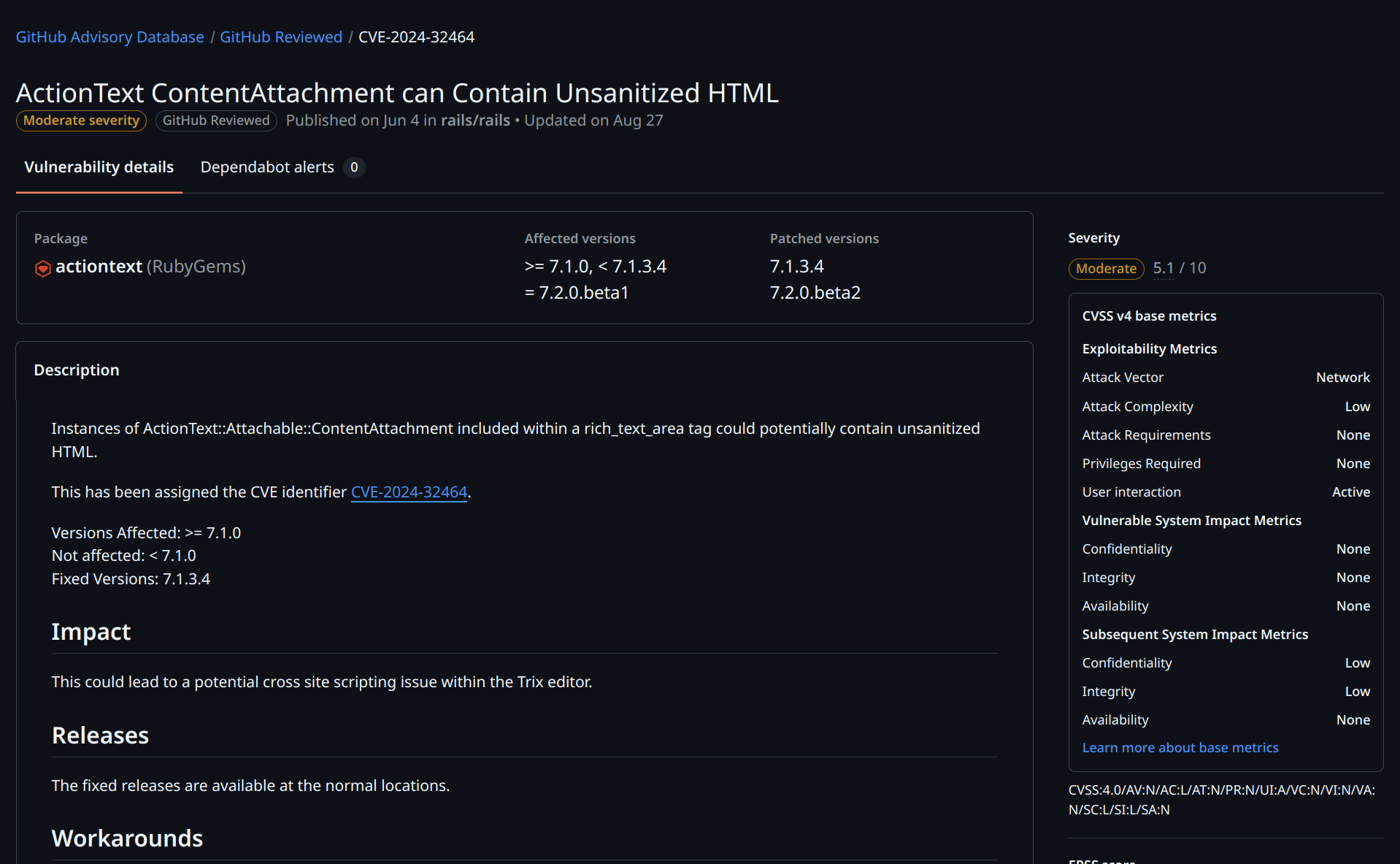1400x864 pixels.
Task: Click the affected version '= 7.2.0.beta1'
Action: coord(576,293)
